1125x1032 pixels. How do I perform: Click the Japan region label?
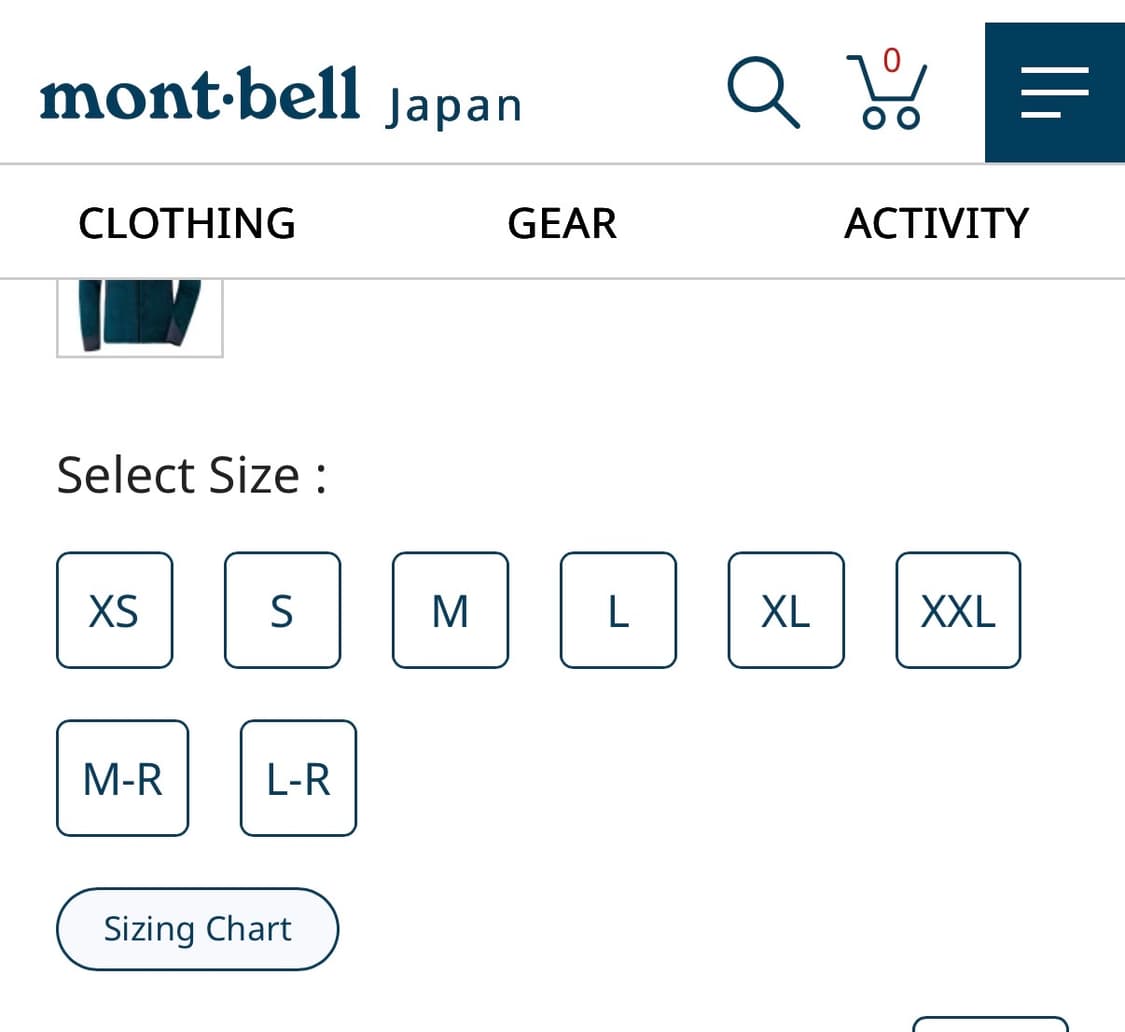[453, 106]
